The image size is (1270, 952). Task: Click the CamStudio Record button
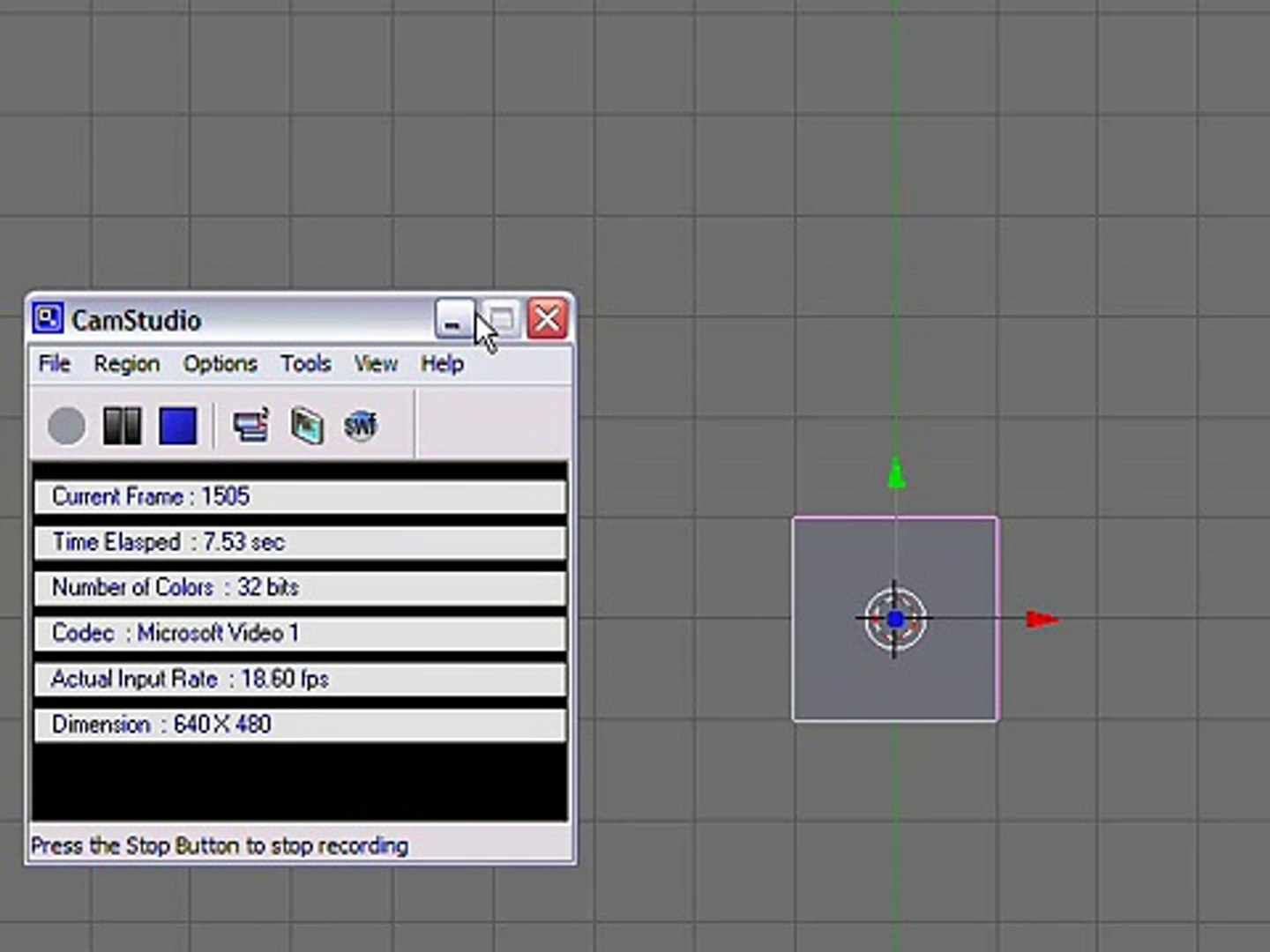coord(66,427)
